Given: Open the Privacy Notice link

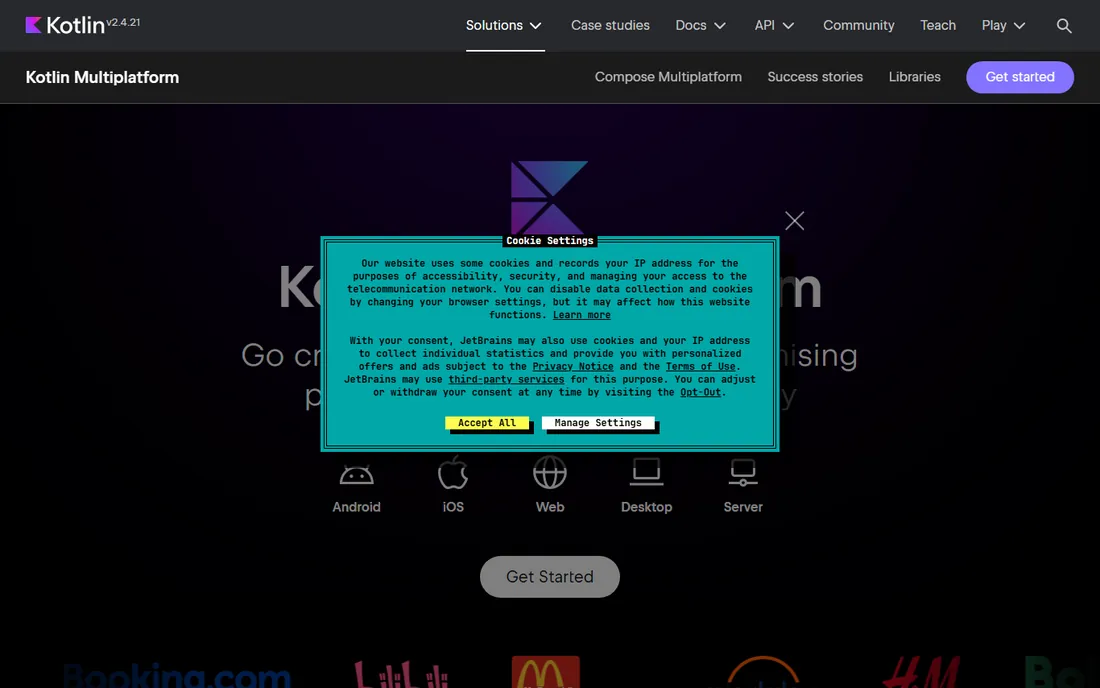Looking at the screenshot, I should click(572, 366).
